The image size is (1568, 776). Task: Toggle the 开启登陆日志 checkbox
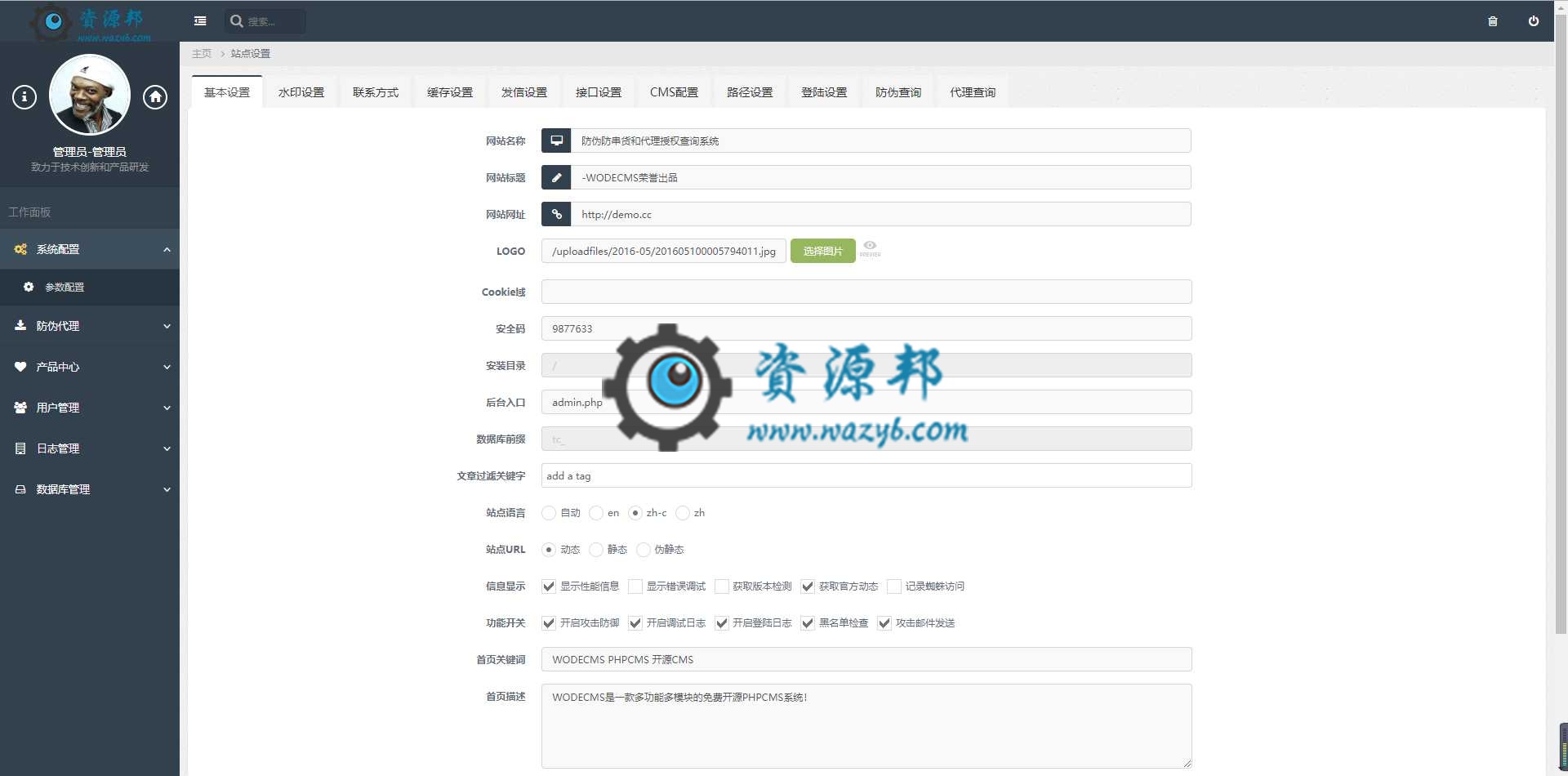[x=721, y=623]
